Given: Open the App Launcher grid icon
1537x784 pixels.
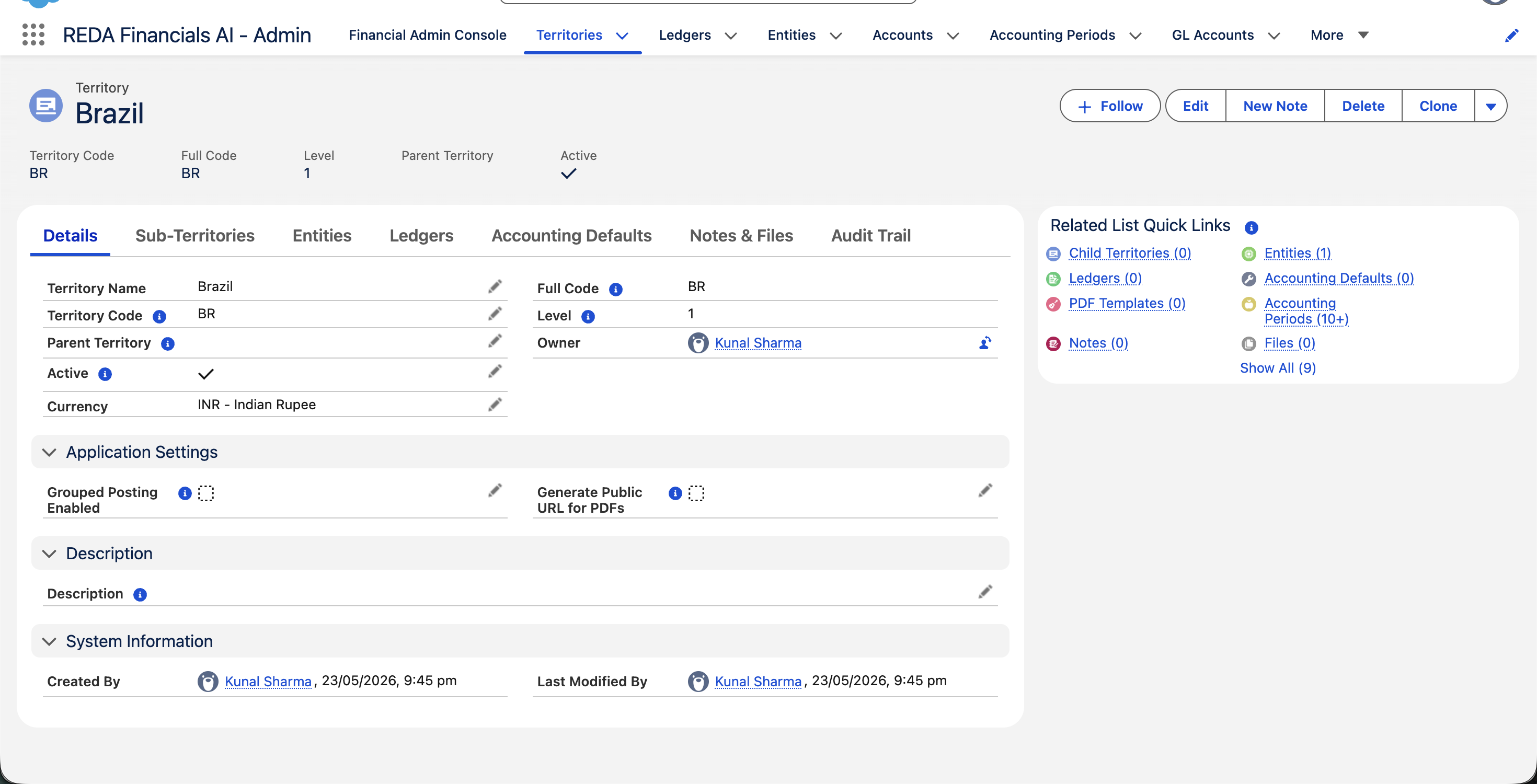Looking at the screenshot, I should [33, 34].
